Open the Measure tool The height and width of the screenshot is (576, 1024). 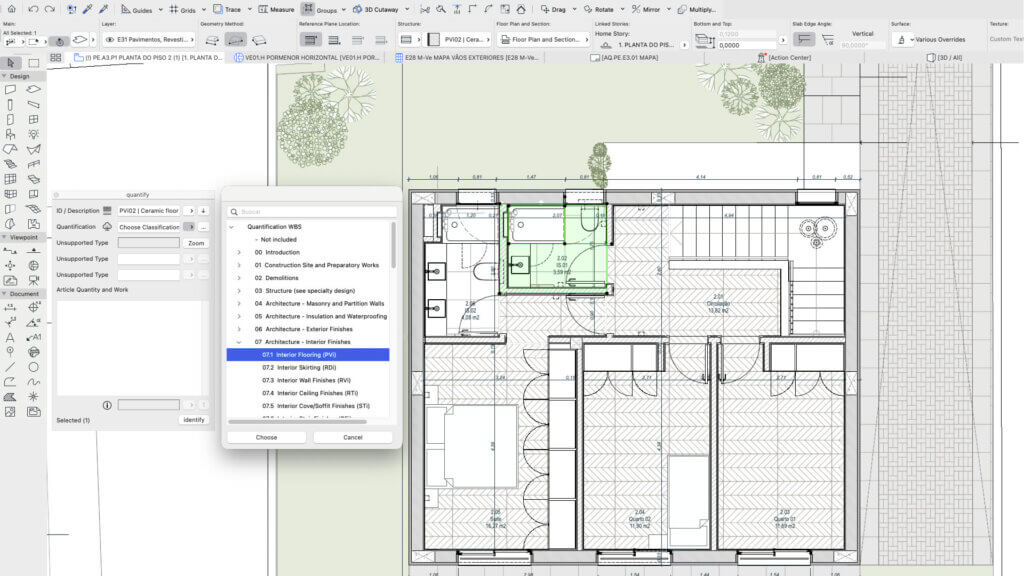(276, 9)
